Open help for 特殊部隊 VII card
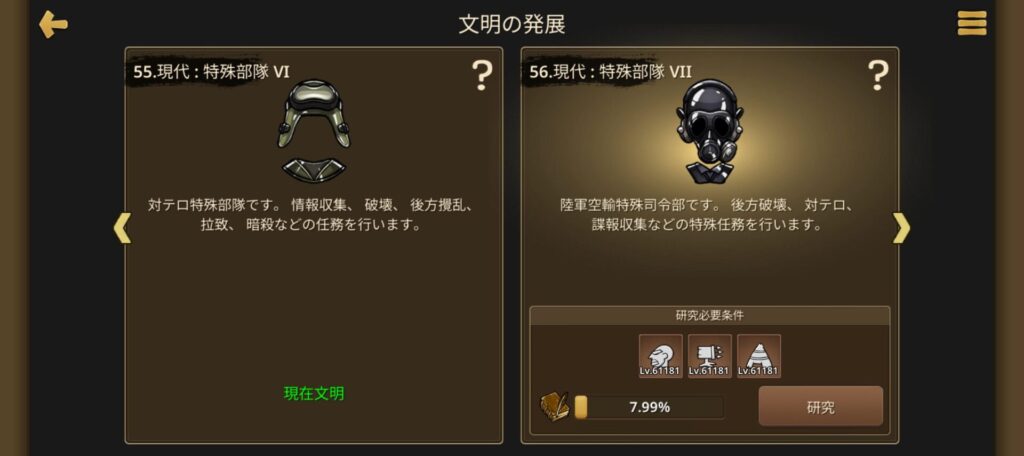This screenshot has height=456, width=1024. 878,75
